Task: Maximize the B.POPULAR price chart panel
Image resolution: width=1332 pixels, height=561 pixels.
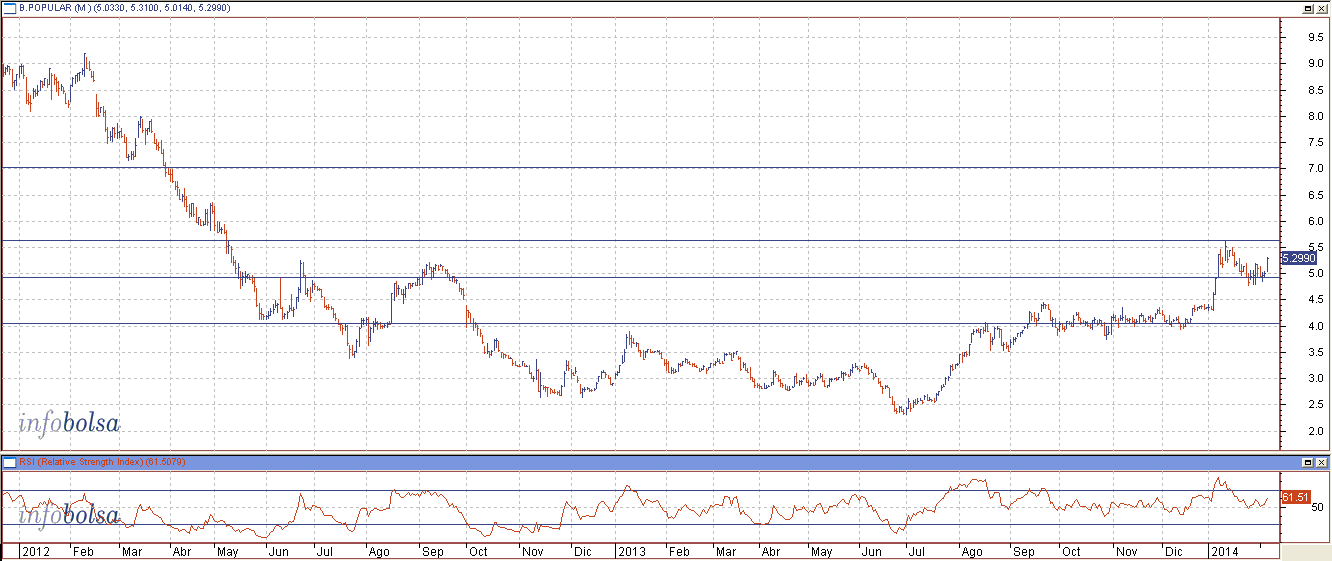Action: tap(1307, 7)
